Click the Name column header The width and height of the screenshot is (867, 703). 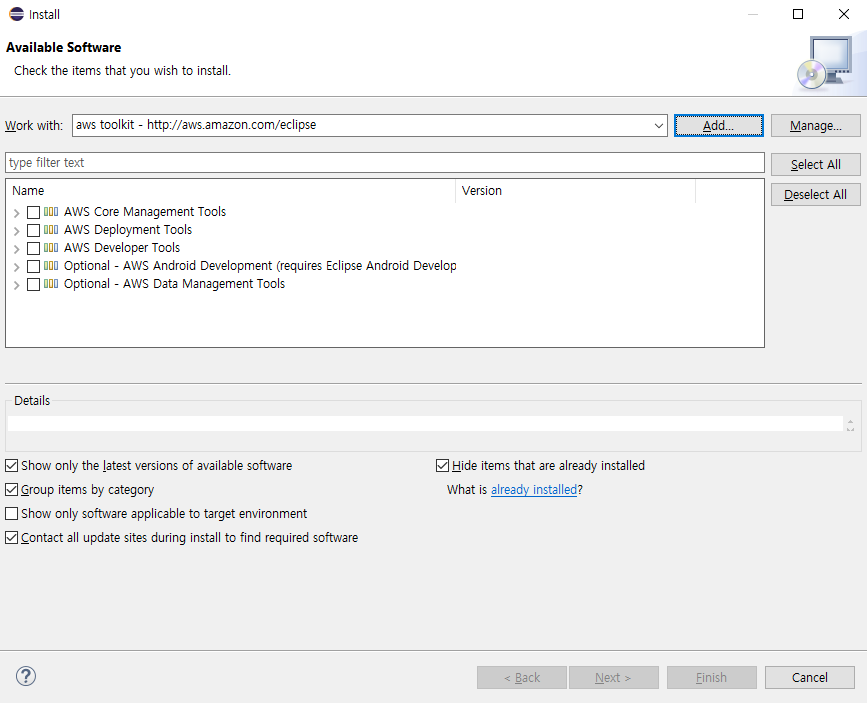coord(231,191)
